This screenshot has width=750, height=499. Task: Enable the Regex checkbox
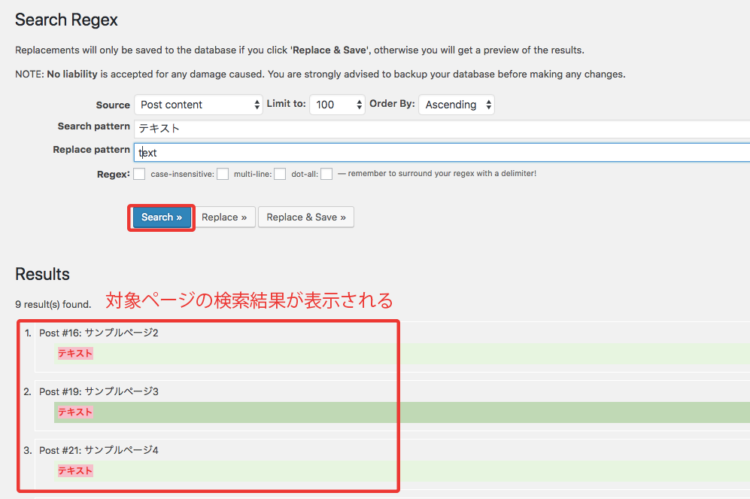(x=139, y=174)
